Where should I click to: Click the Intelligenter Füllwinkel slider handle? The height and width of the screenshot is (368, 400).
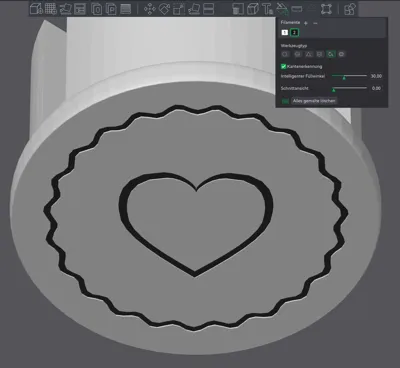(x=344, y=77)
